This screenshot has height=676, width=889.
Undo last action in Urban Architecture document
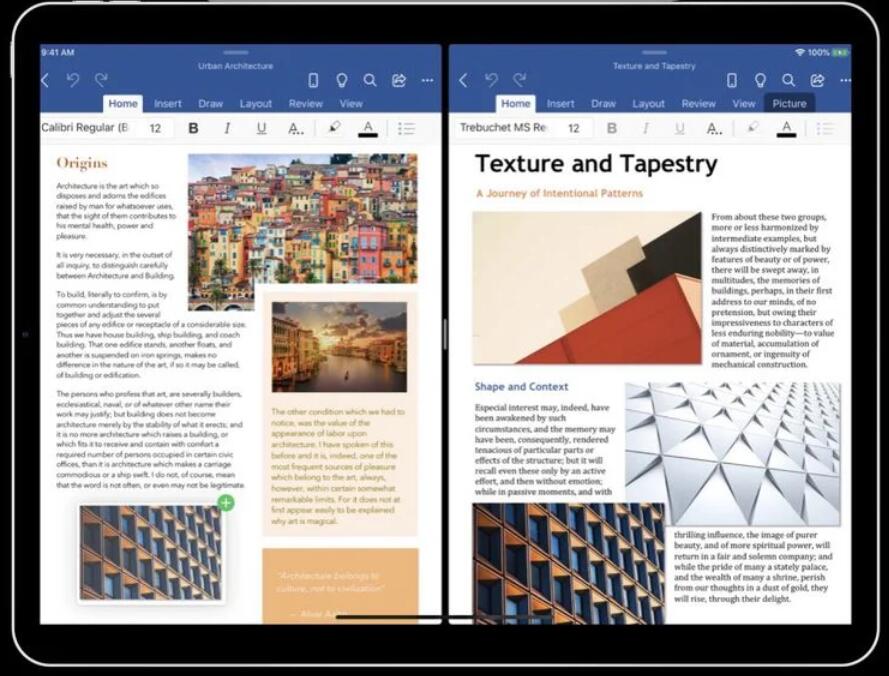pyautogui.click(x=73, y=80)
